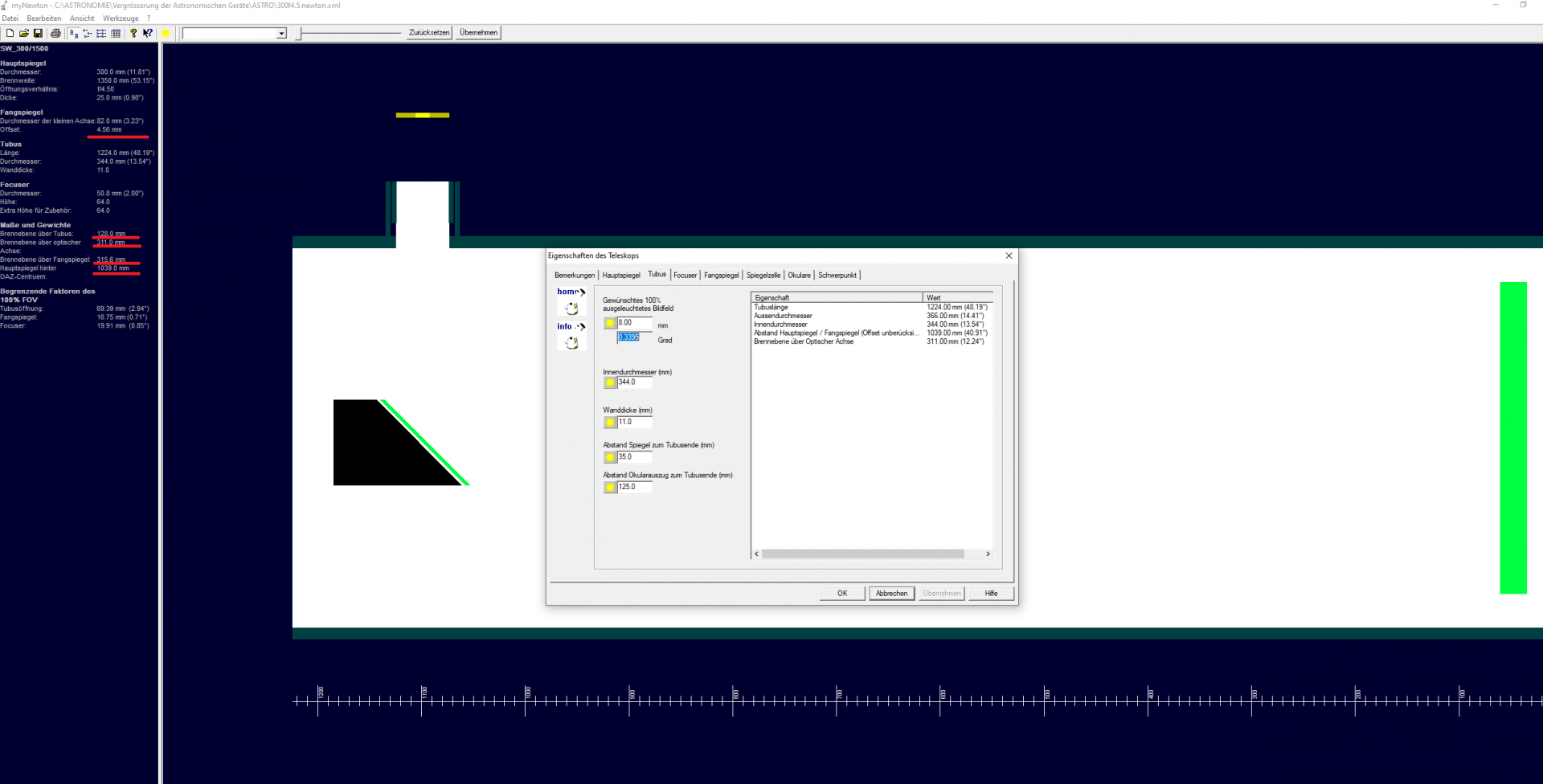Click the yellow sun icon in toolbar
Viewport: 1543px width, 784px height.
(166, 33)
